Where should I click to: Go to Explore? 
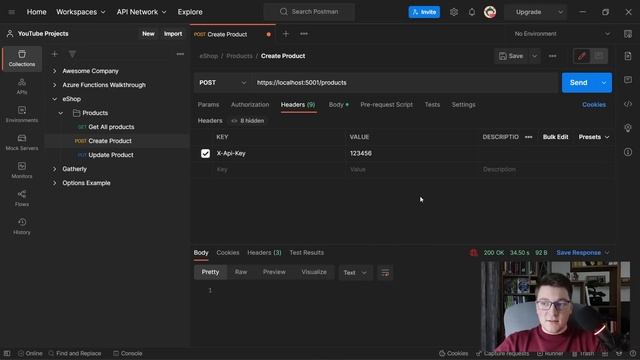(x=190, y=12)
